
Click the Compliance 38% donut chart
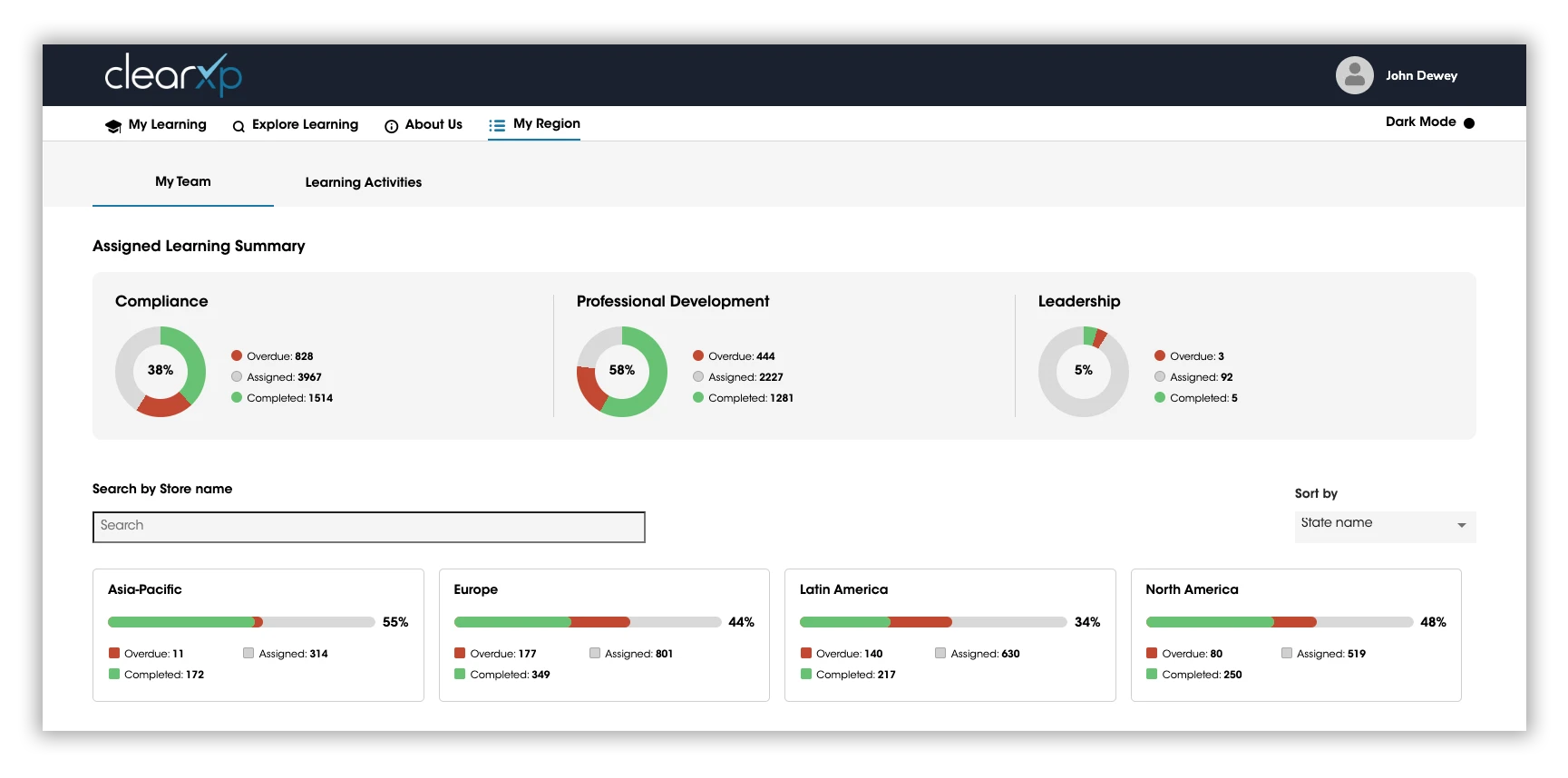pyautogui.click(x=161, y=371)
